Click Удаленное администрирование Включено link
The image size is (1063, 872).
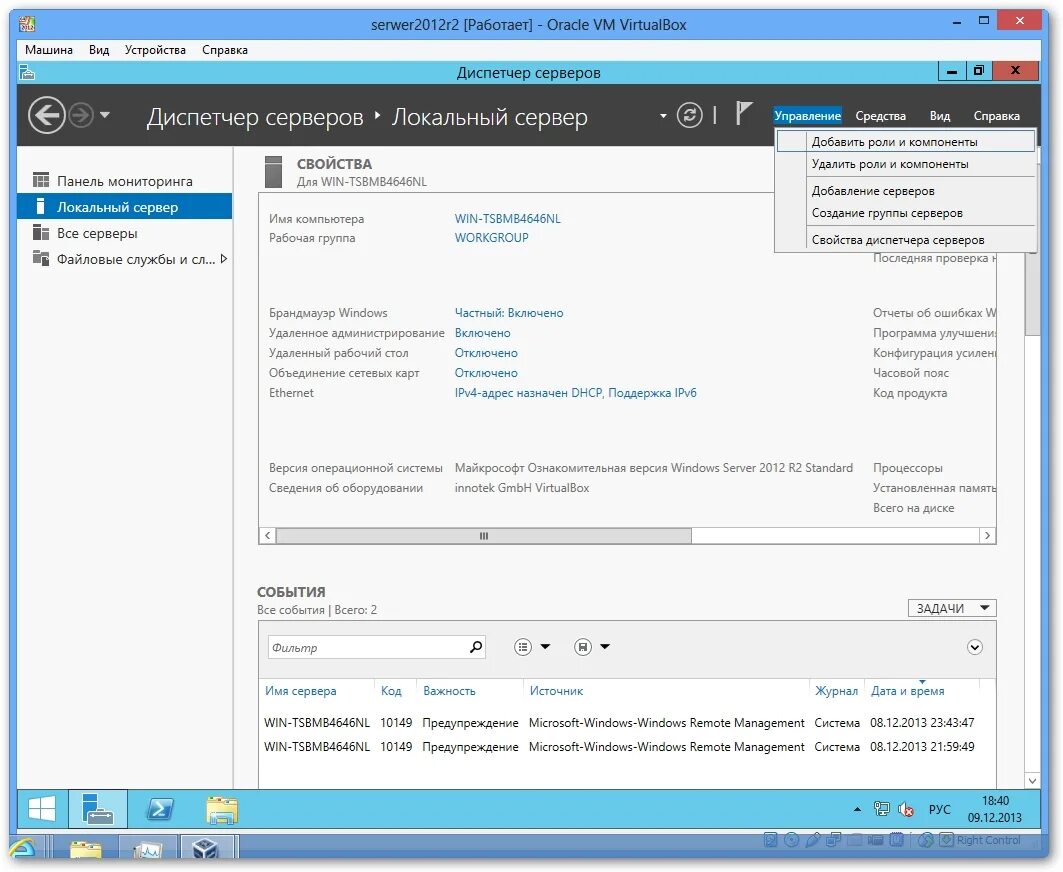(483, 333)
